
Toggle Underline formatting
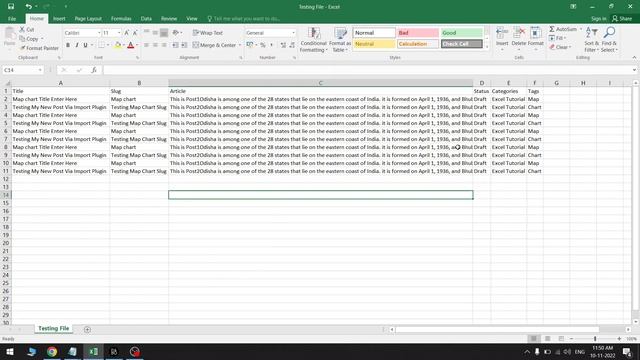tap(85, 45)
